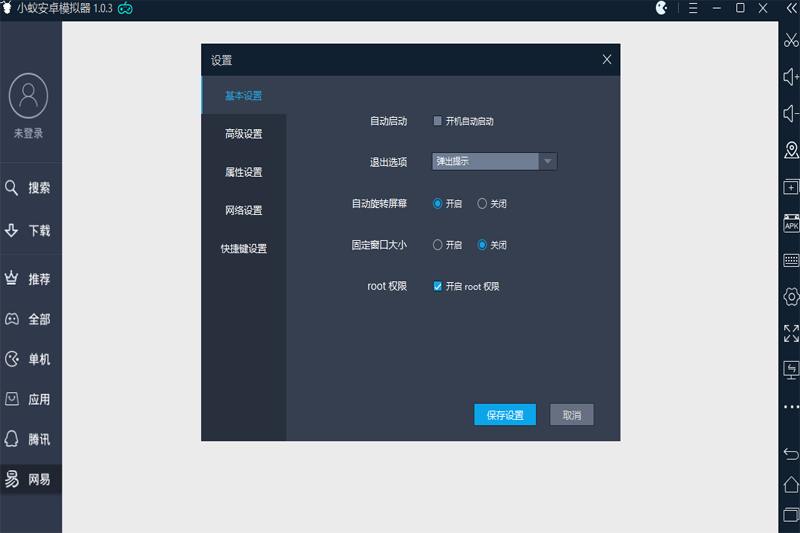Click the 取消 button
This screenshot has width=800, height=533.
tap(572, 415)
